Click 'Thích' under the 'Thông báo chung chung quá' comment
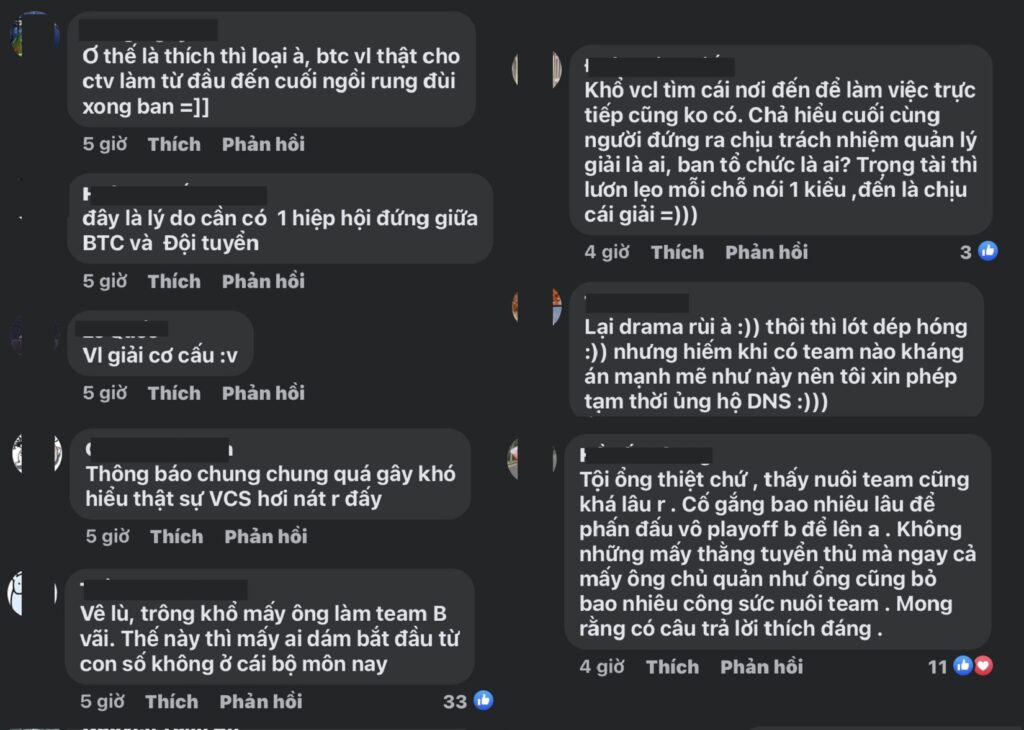Viewport: 1024px width, 730px height. pyautogui.click(x=176, y=536)
